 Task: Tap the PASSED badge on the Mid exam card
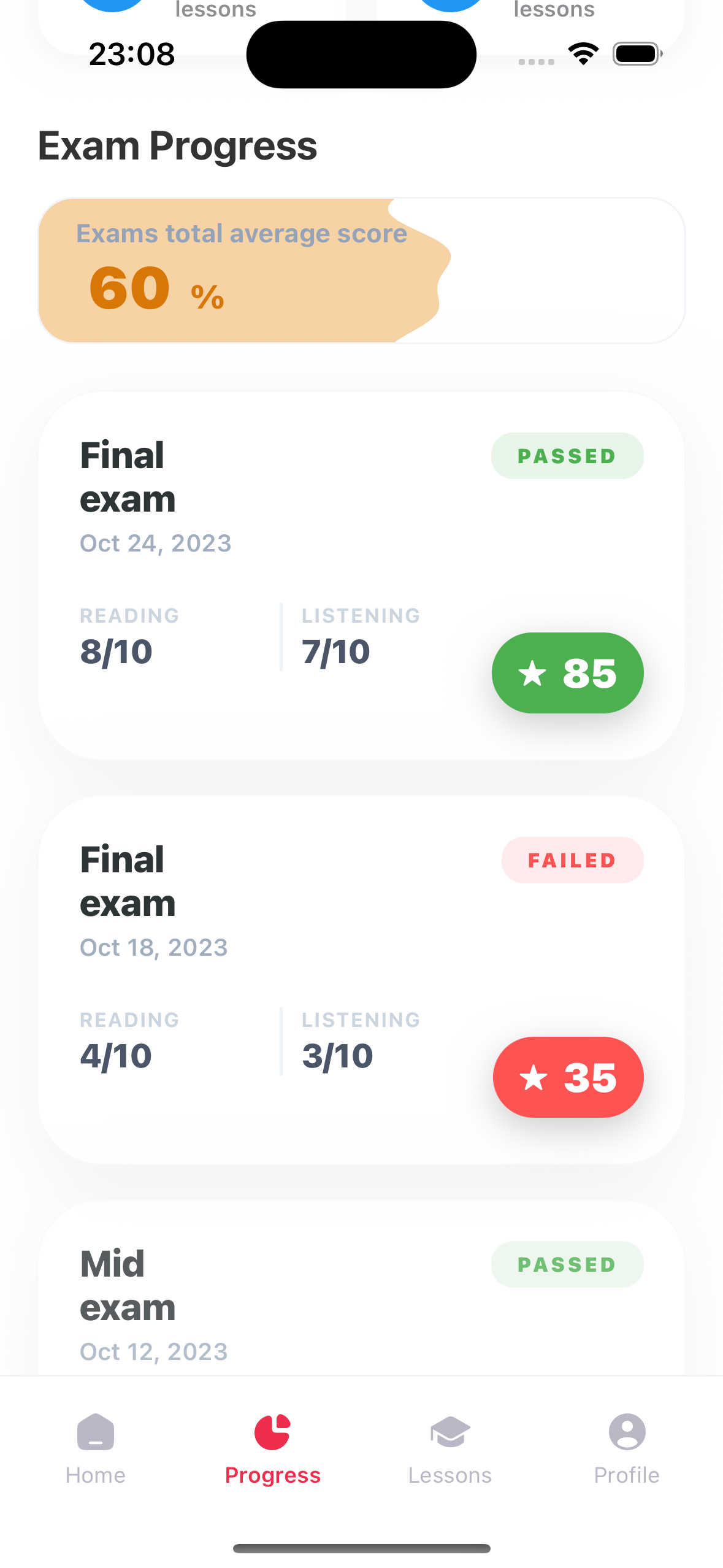(567, 1264)
